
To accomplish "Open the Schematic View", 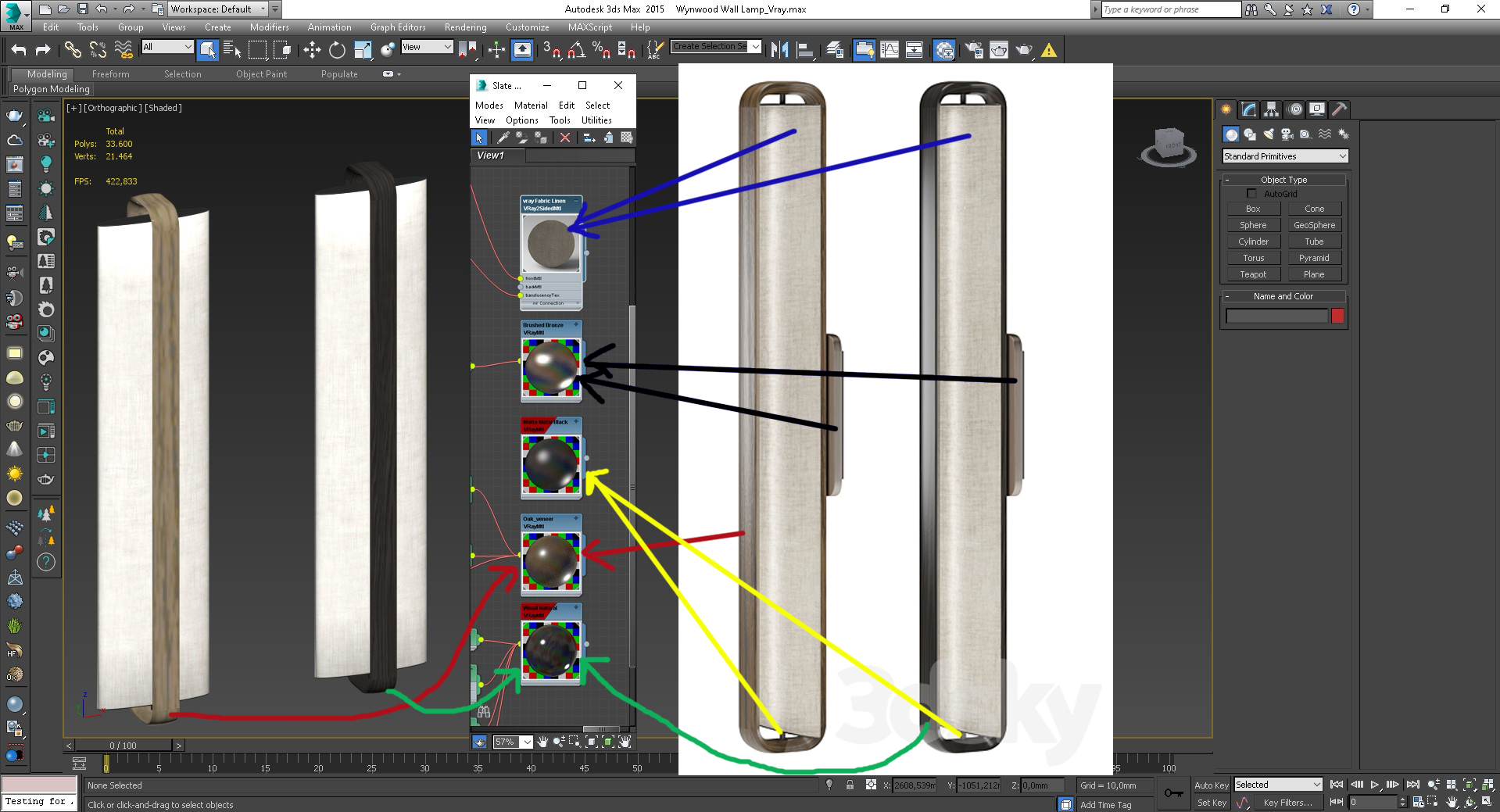I will click(x=915, y=50).
